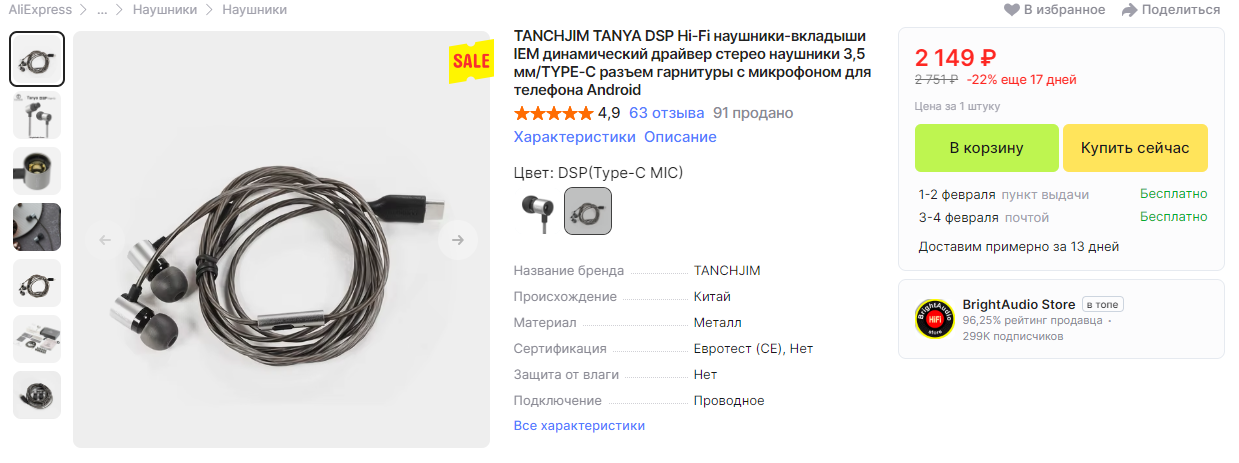
Task: Expand Все характеристики list
Action: (x=579, y=426)
